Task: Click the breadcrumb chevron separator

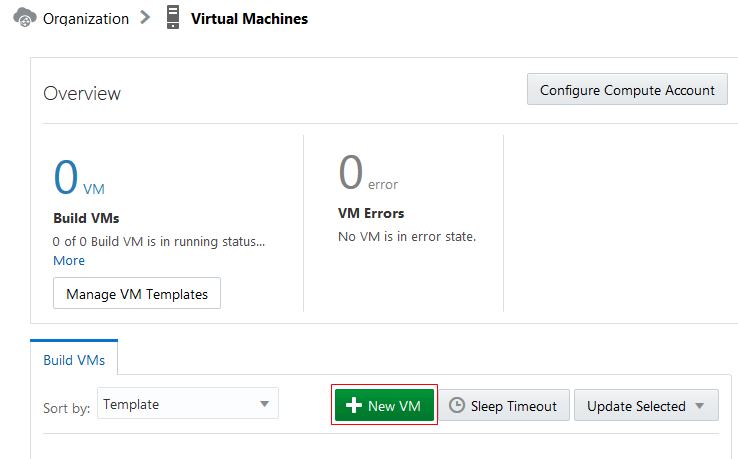Action: 146,18
